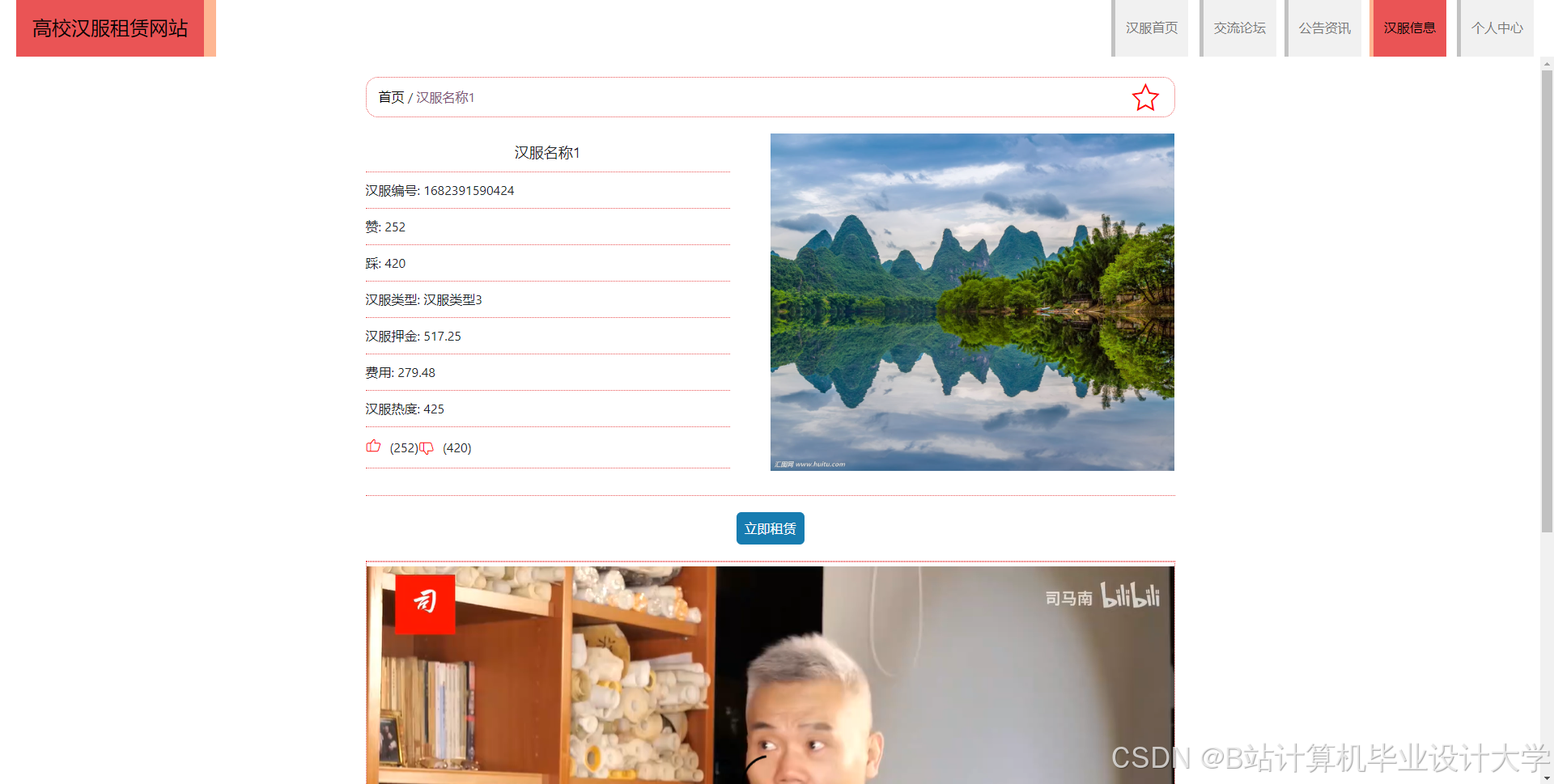1554x784 pixels.
Task: Click the 汉服押金: 517.25 row
Action: coord(547,336)
